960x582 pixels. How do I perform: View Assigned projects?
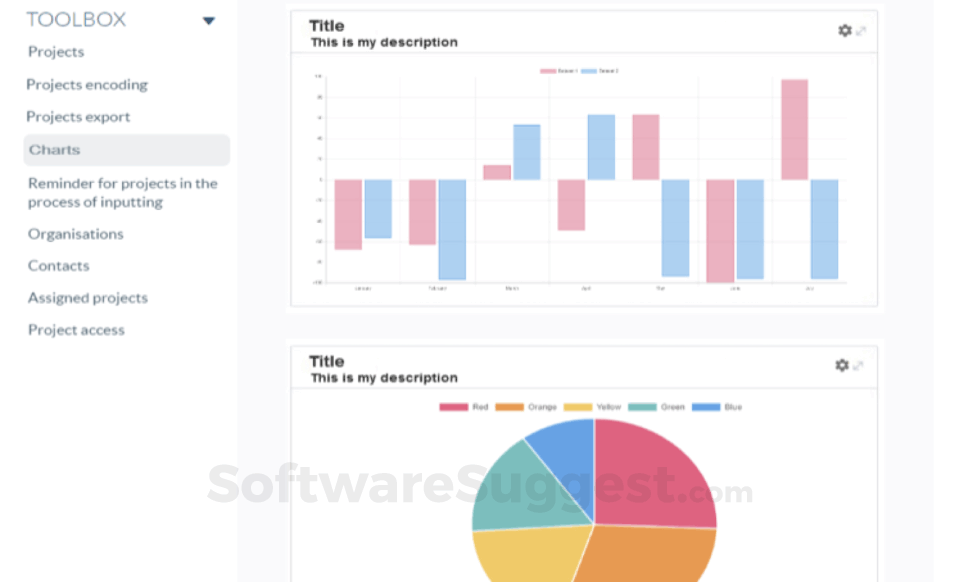pyautogui.click(x=88, y=297)
